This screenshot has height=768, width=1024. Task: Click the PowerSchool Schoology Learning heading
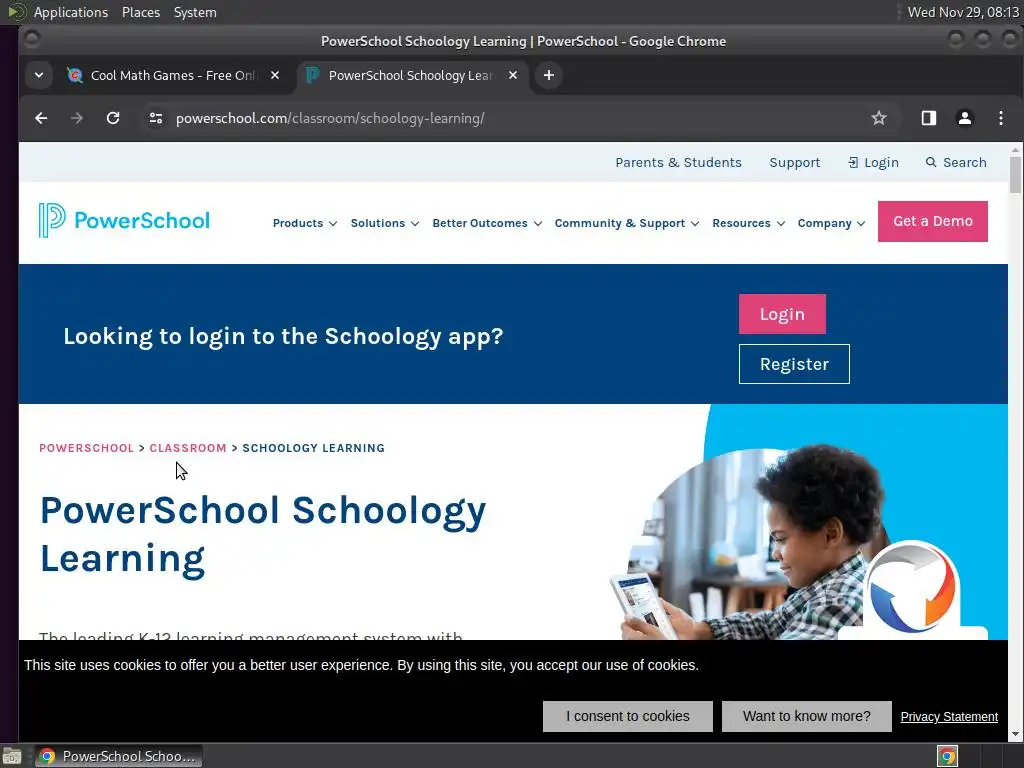click(x=263, y=535)
